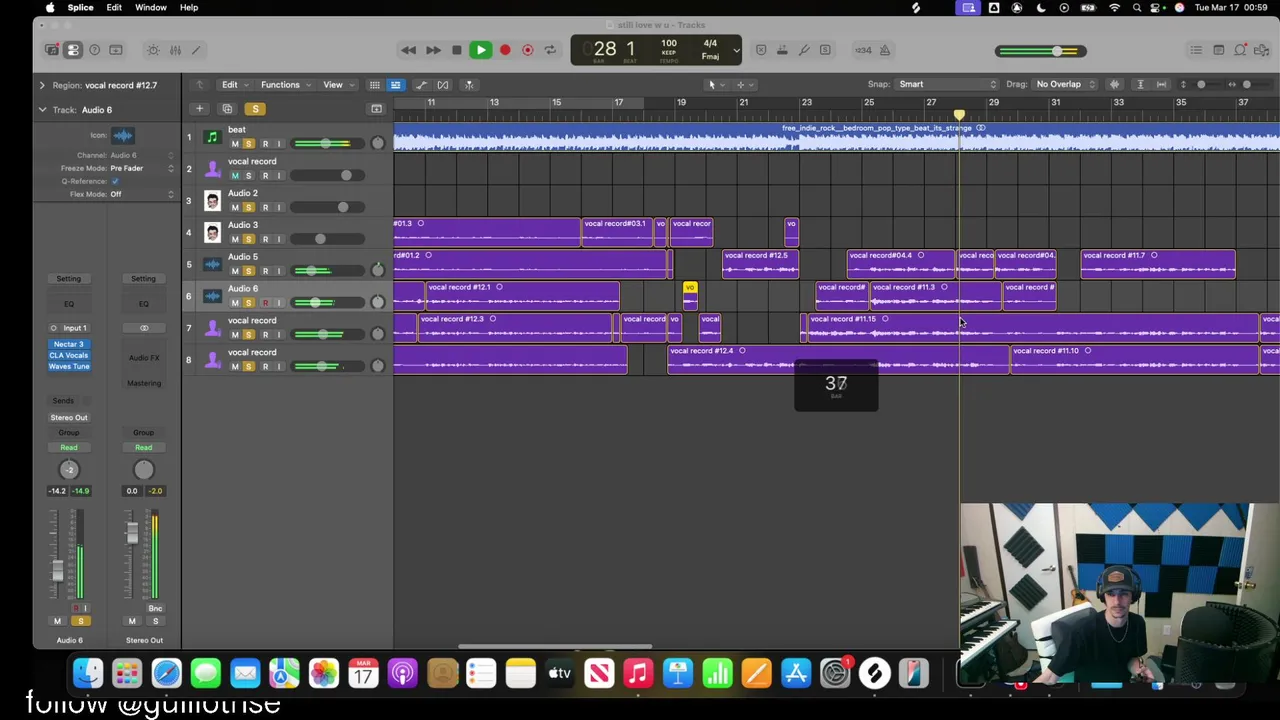Click the grid view icon in tracks menu bar
This screenshot has height=720, width=1280.
374,85
